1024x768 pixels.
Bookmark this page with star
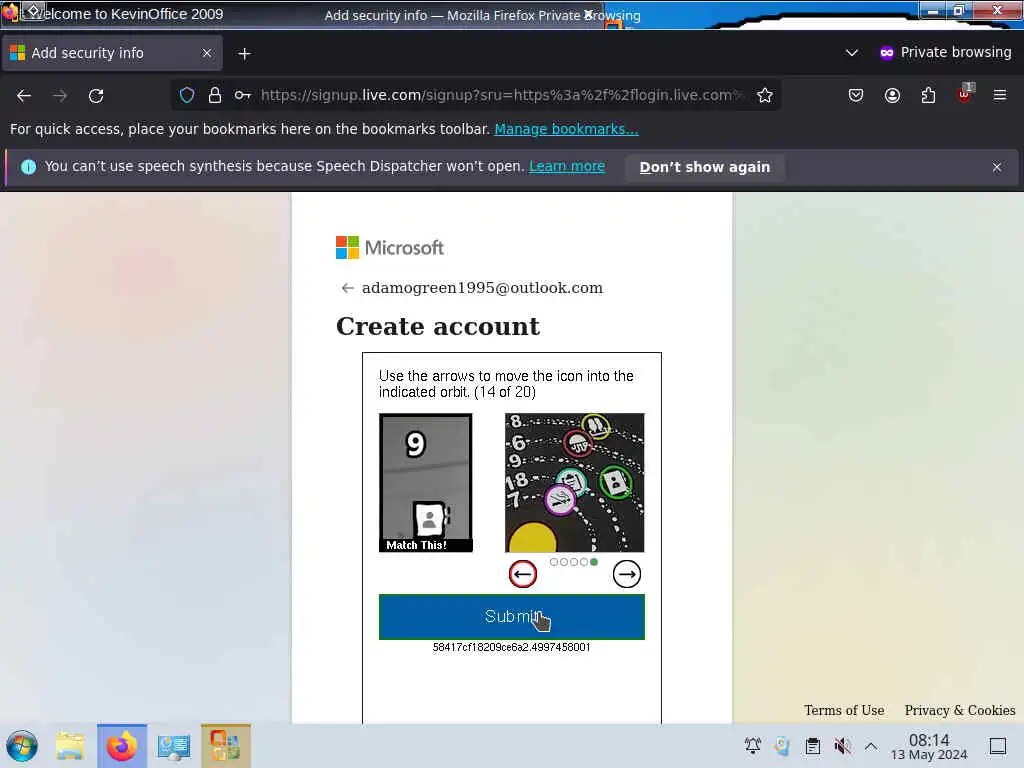765,95
